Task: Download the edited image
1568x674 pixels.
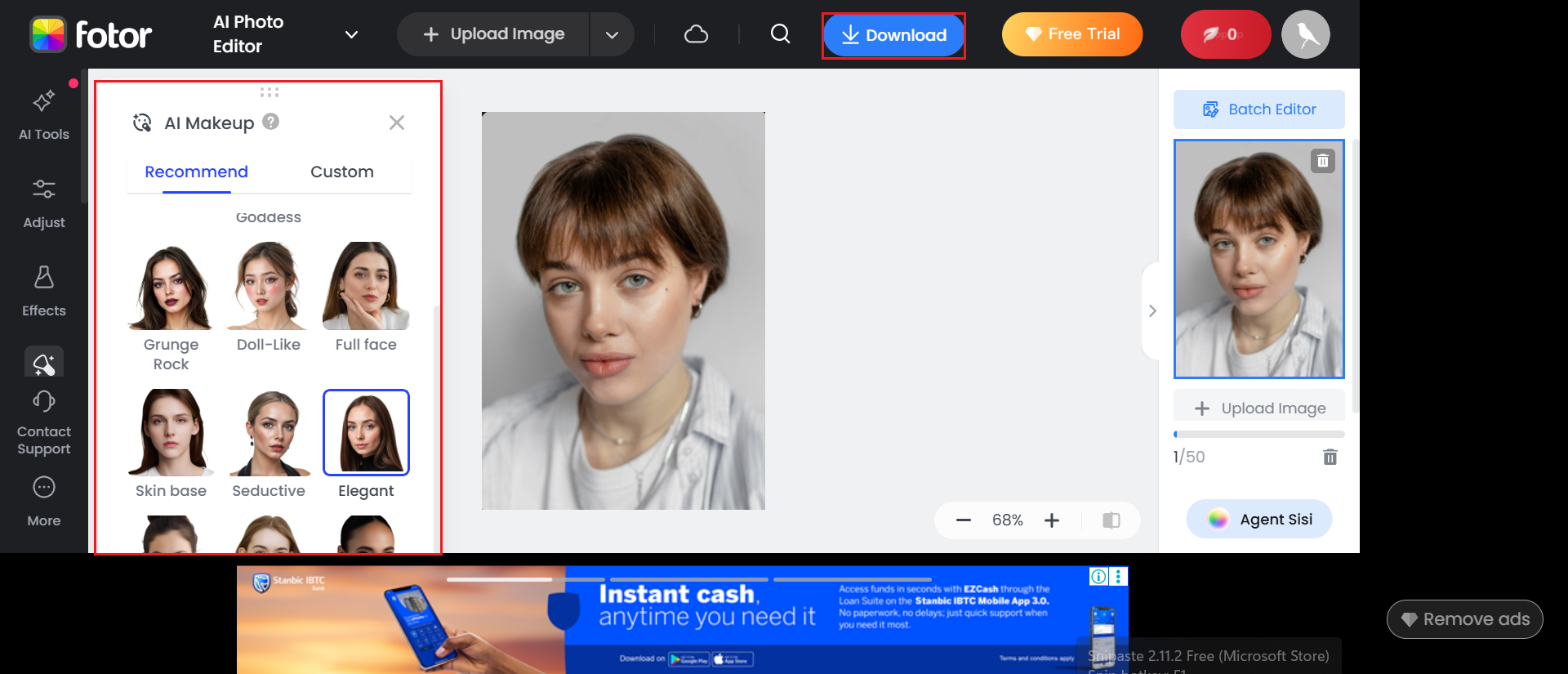Action: (893, 35)
